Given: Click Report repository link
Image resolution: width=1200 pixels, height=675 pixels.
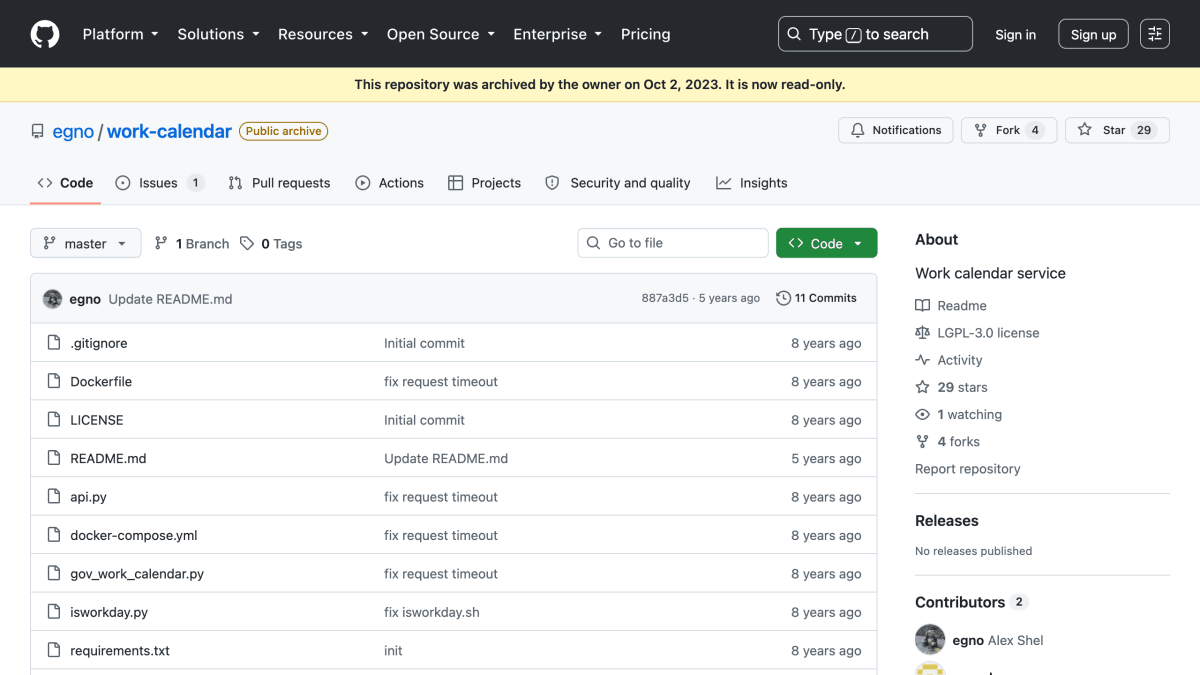Looking at the screenshot, I should pyautogui.click(x=967, y=469).
